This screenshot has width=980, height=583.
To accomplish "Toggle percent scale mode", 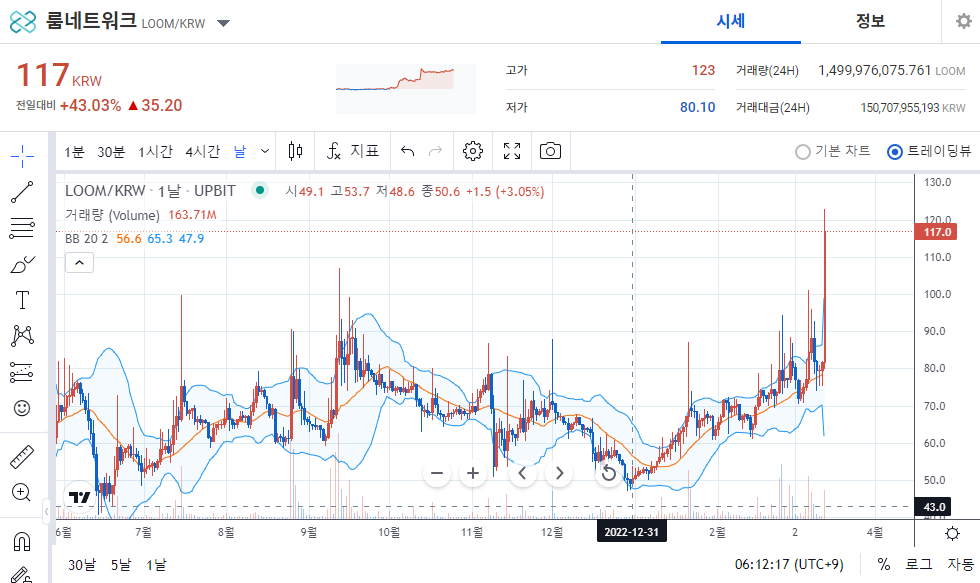I will pyautogui.click(x=884, y=564).
